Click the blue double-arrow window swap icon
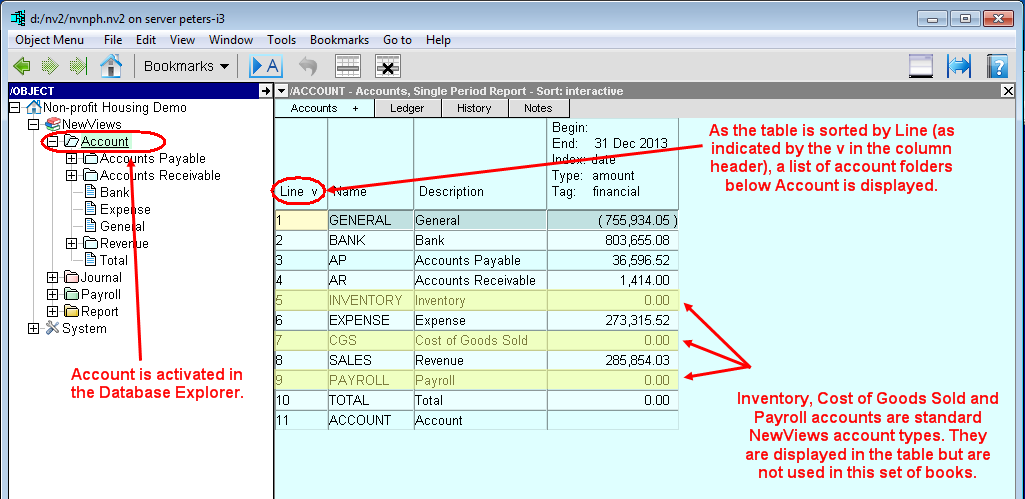This screenshot has width=1025, height=499. 959,66
